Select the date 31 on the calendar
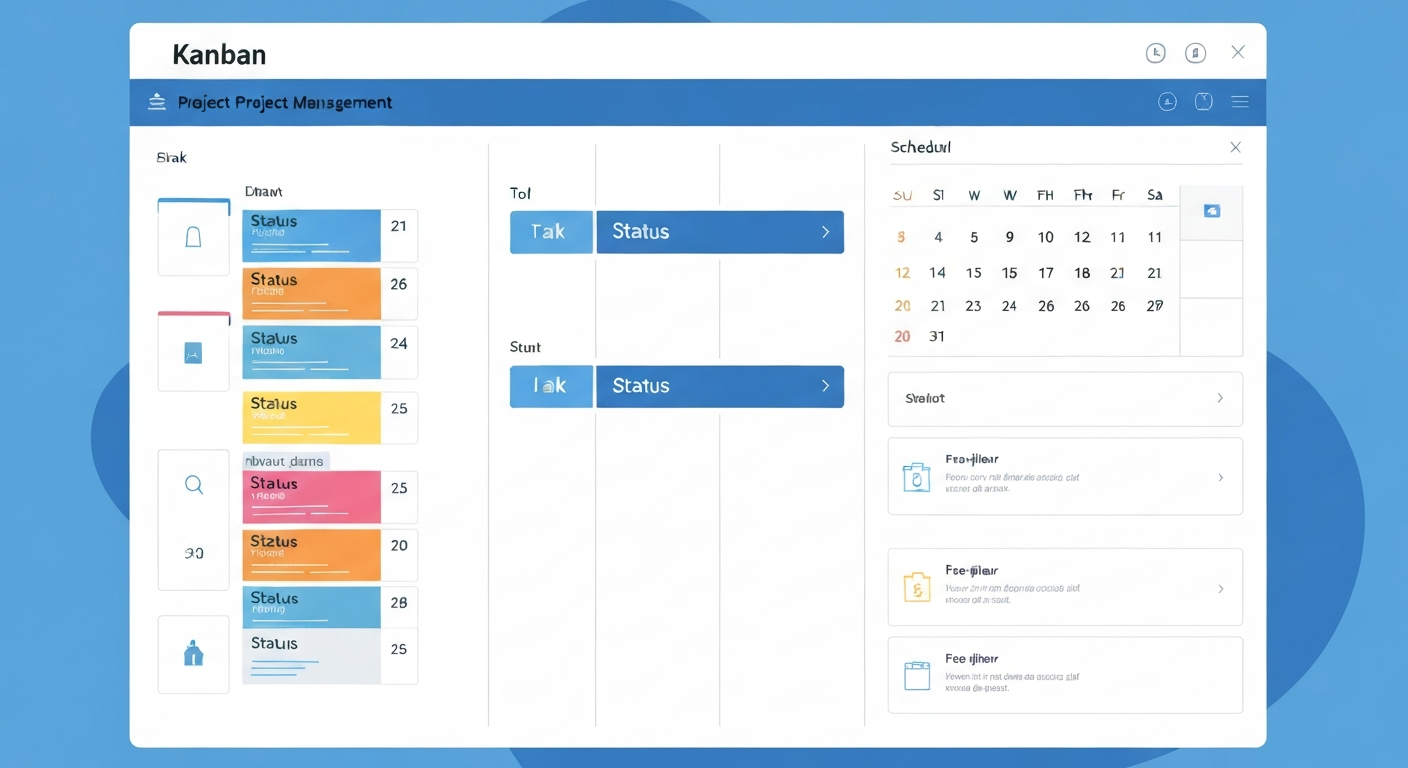This screenshot has height=768, width=1408. pyautogui.click(x=937, y=336)
